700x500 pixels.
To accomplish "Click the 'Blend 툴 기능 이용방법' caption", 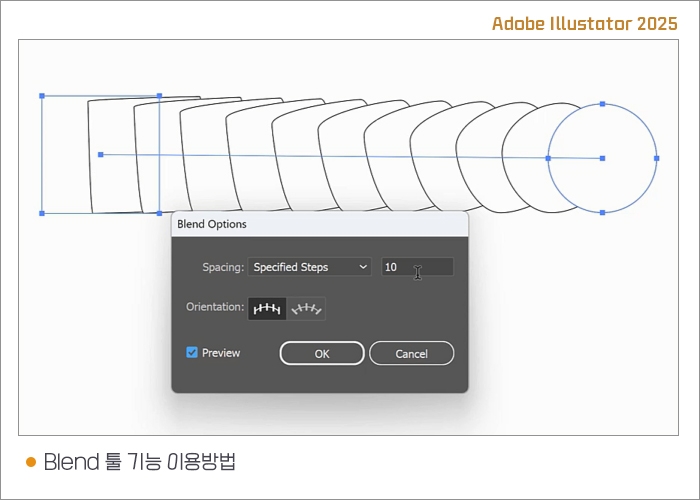I will (139, 462).
